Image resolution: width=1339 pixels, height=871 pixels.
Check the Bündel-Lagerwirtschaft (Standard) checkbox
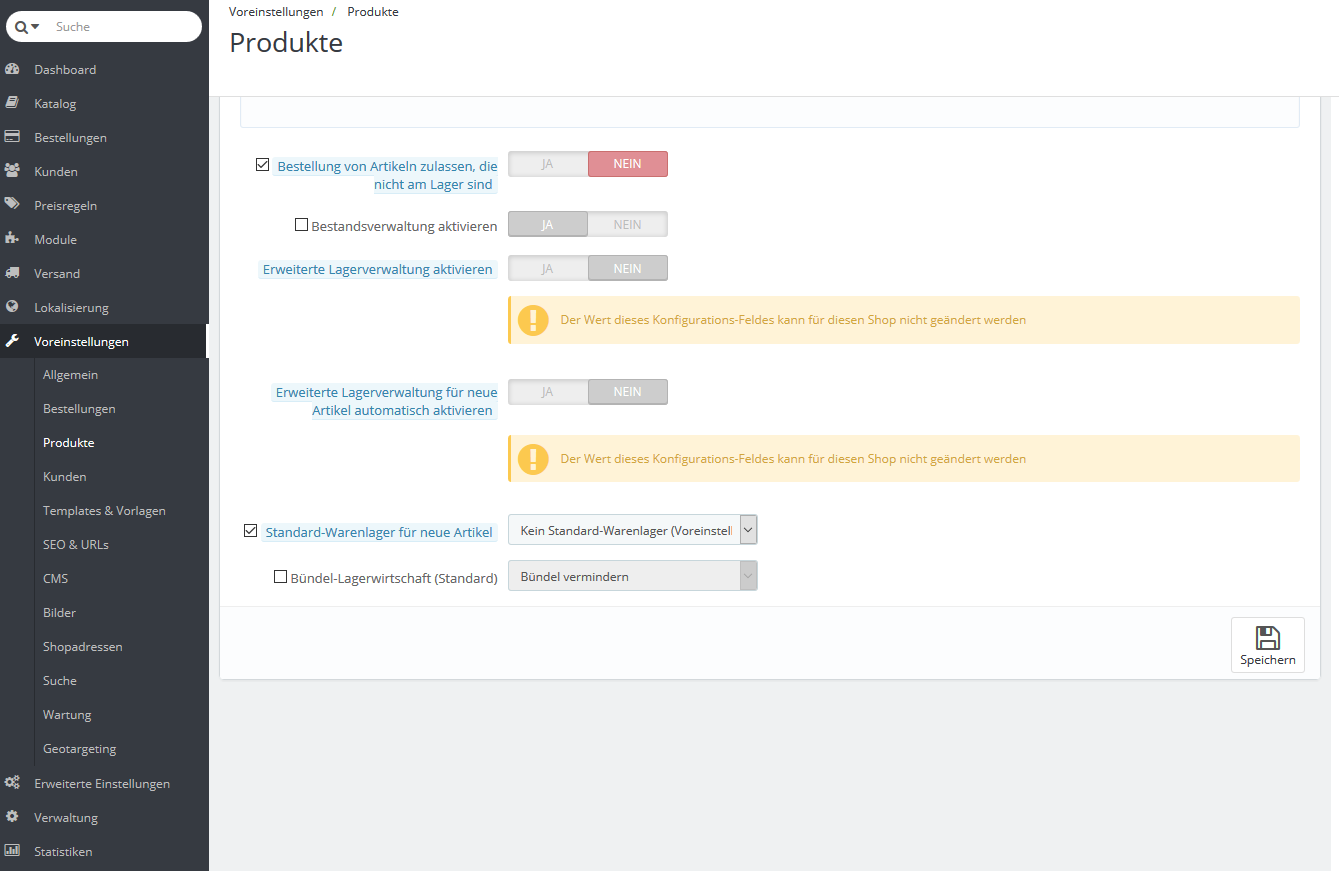[x=281, y=576]
